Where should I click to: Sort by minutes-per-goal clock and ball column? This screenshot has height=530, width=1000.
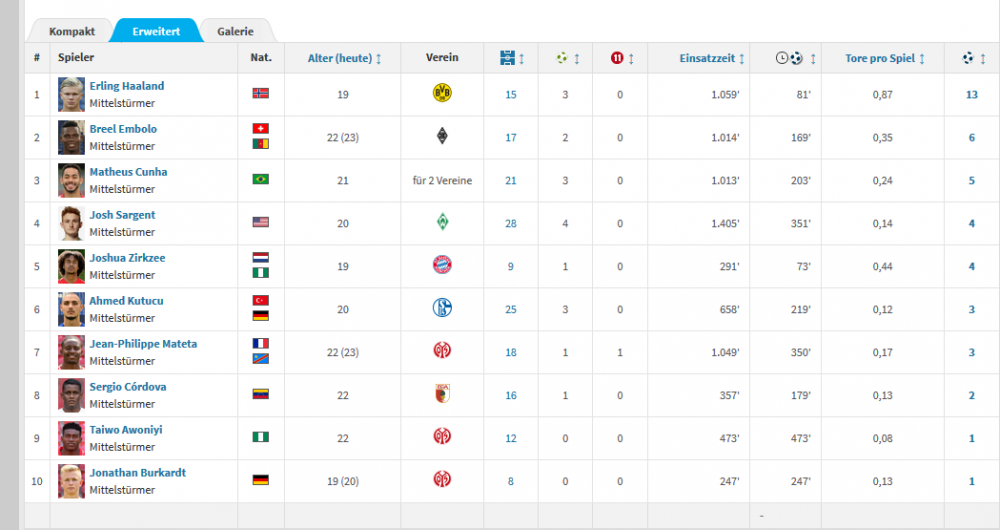796,59
